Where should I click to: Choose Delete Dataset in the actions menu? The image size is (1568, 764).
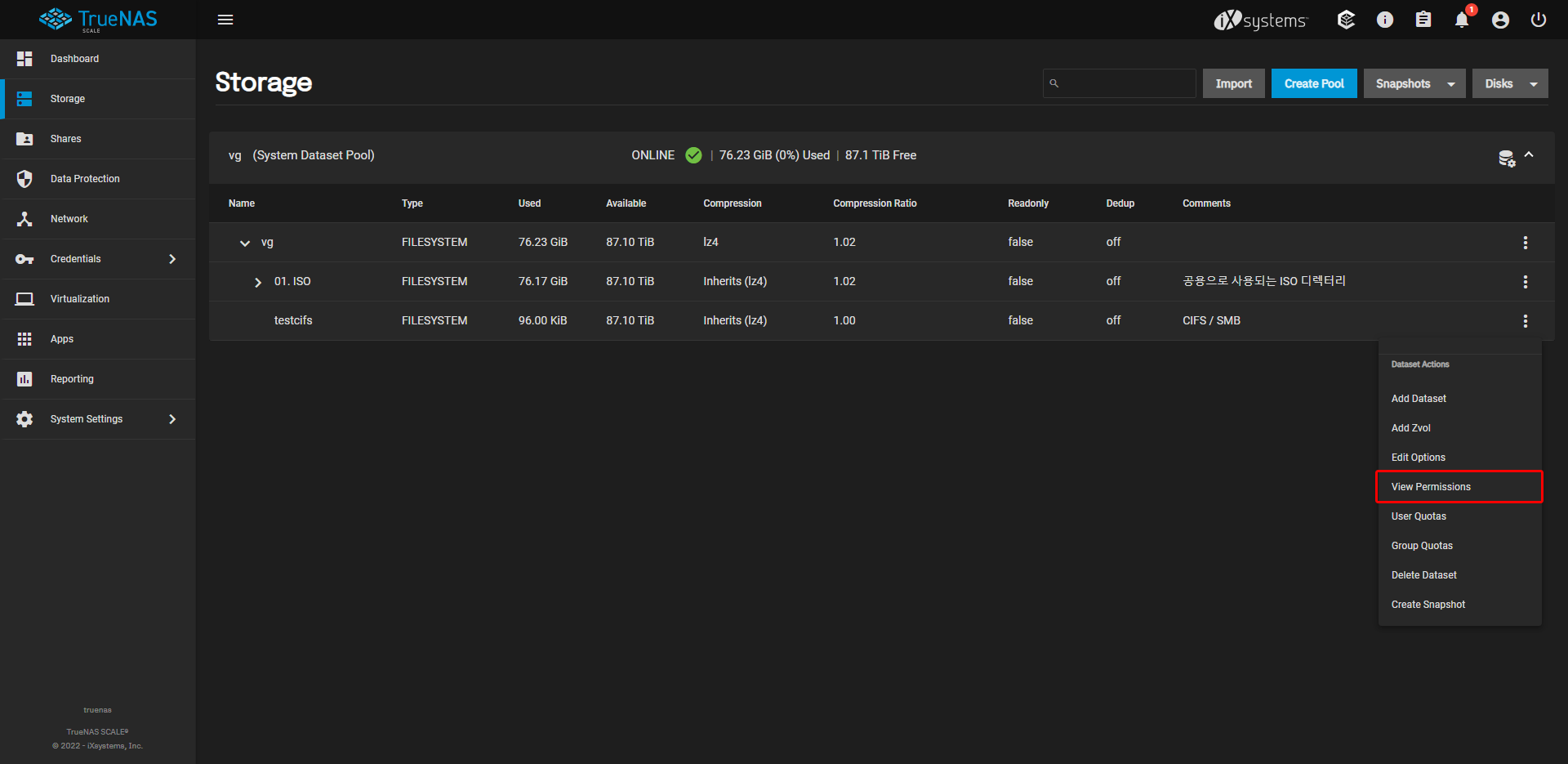[1423, 575]
